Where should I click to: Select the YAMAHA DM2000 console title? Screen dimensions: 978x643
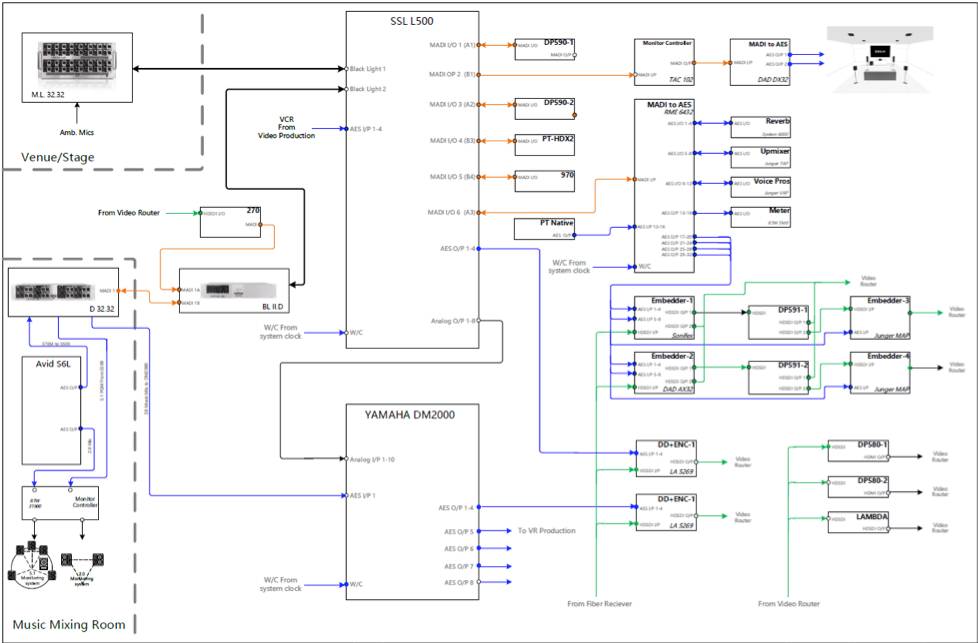[x=410, y=415]
